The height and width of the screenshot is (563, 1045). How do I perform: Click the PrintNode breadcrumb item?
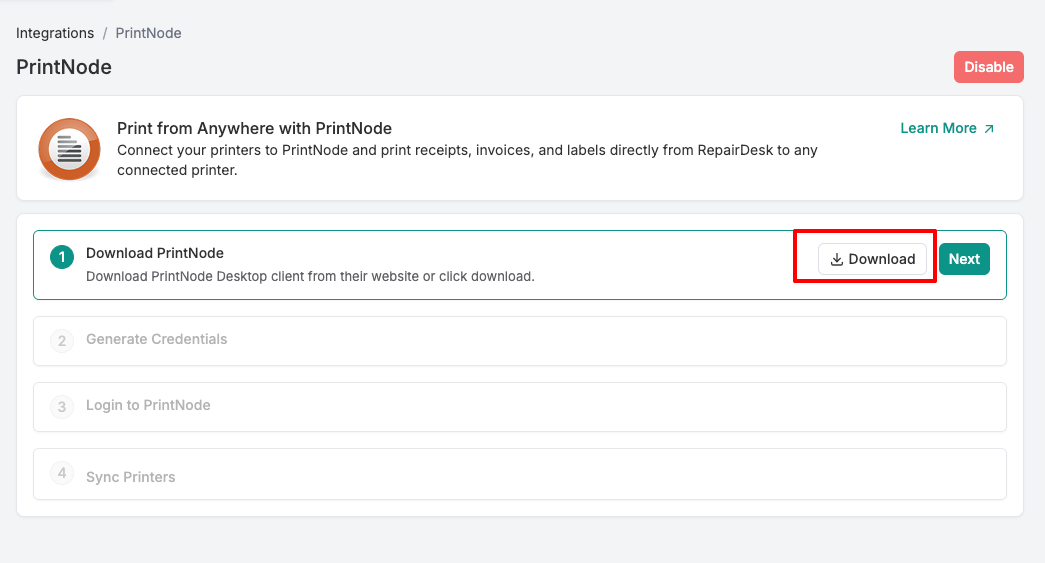pyautogui.click(x=148, y=33)
